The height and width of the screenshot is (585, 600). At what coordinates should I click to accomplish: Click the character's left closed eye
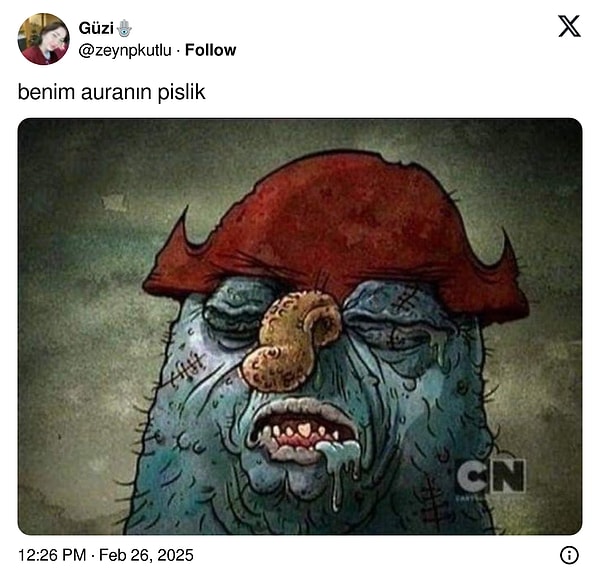pyautogui.click(x=235, y=316)
